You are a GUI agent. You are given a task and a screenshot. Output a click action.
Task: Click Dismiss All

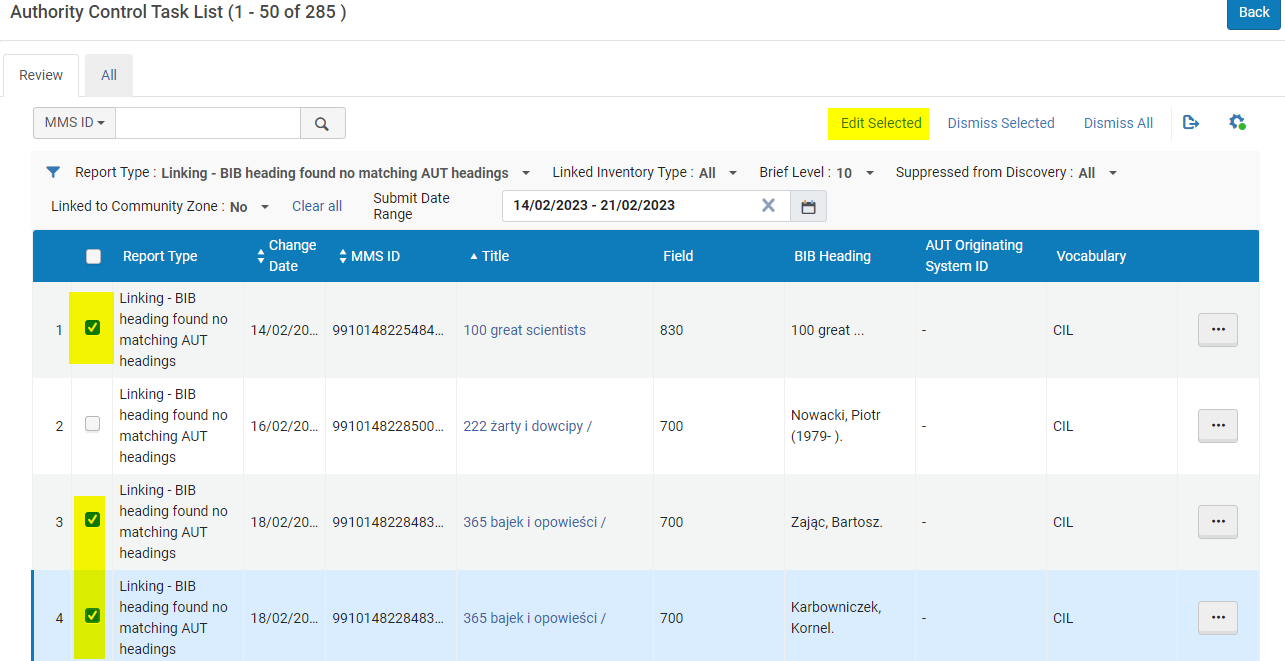pyautogui.click(x=1118, y=123)
